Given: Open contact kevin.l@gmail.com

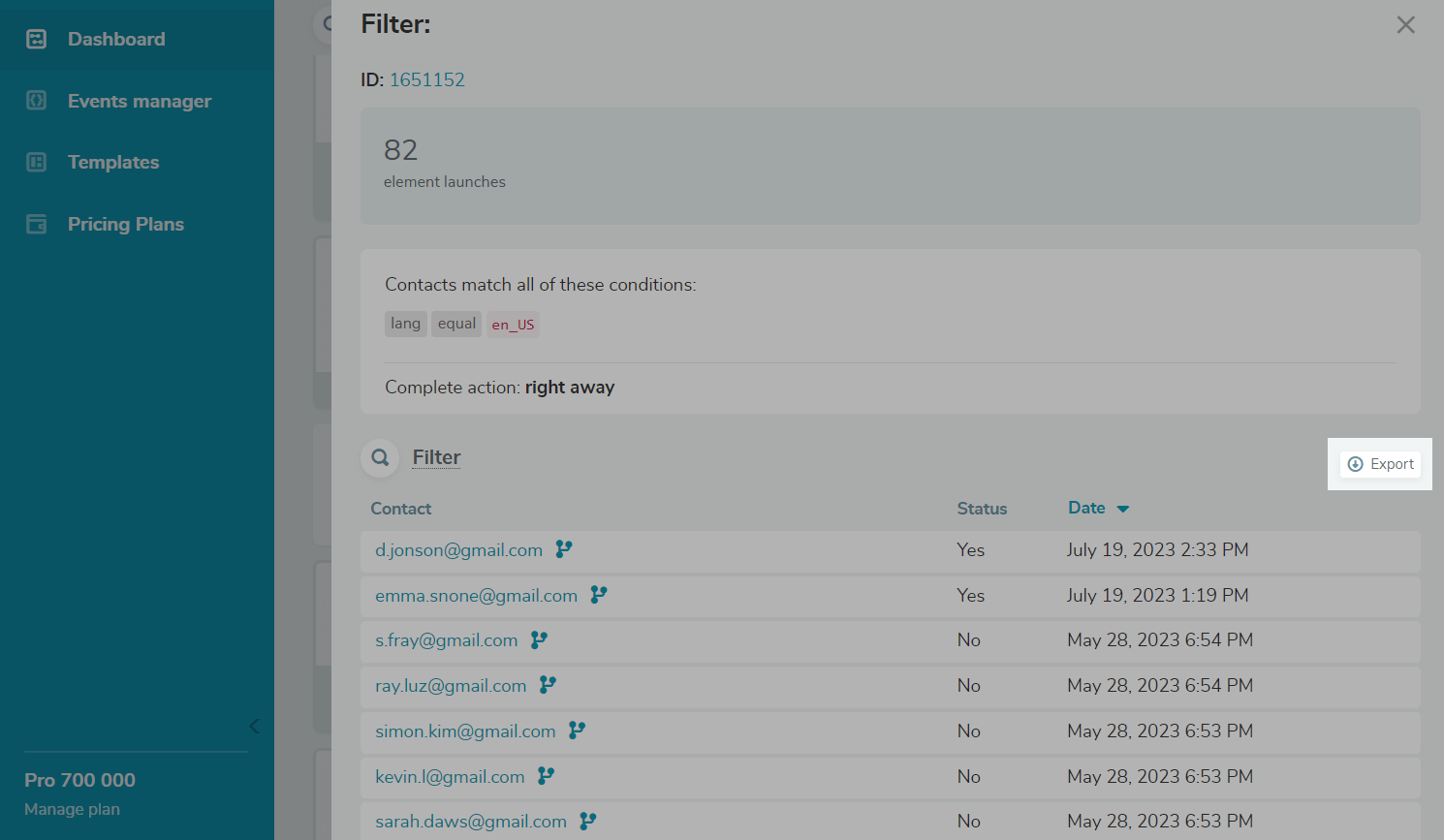Looking at the screenshot, I should [450, 776].
